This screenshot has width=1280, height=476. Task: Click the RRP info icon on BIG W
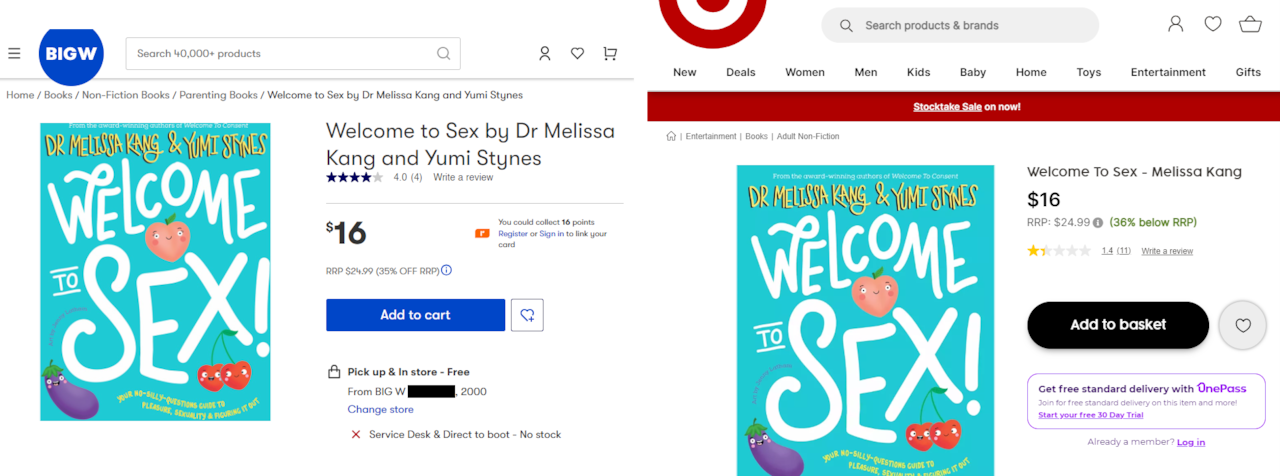pos(447,270)
